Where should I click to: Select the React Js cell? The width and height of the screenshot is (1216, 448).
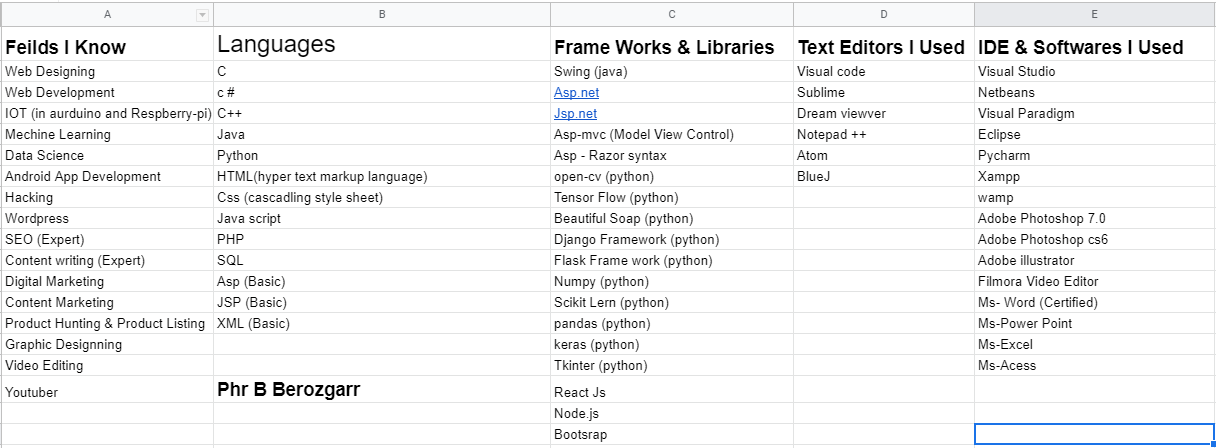[x=672, y=389]
